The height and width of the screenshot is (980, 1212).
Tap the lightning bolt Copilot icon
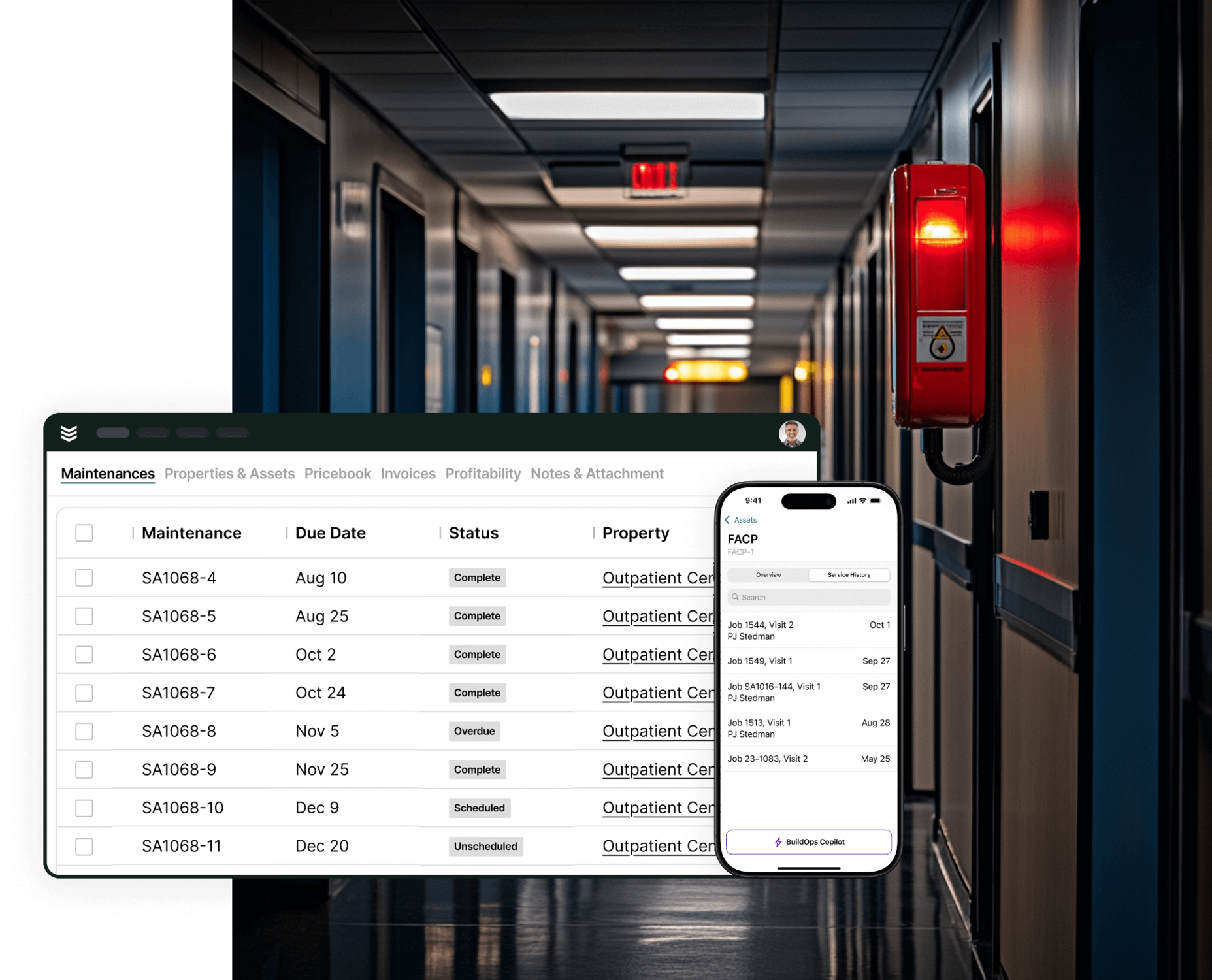tap(778, 842)
